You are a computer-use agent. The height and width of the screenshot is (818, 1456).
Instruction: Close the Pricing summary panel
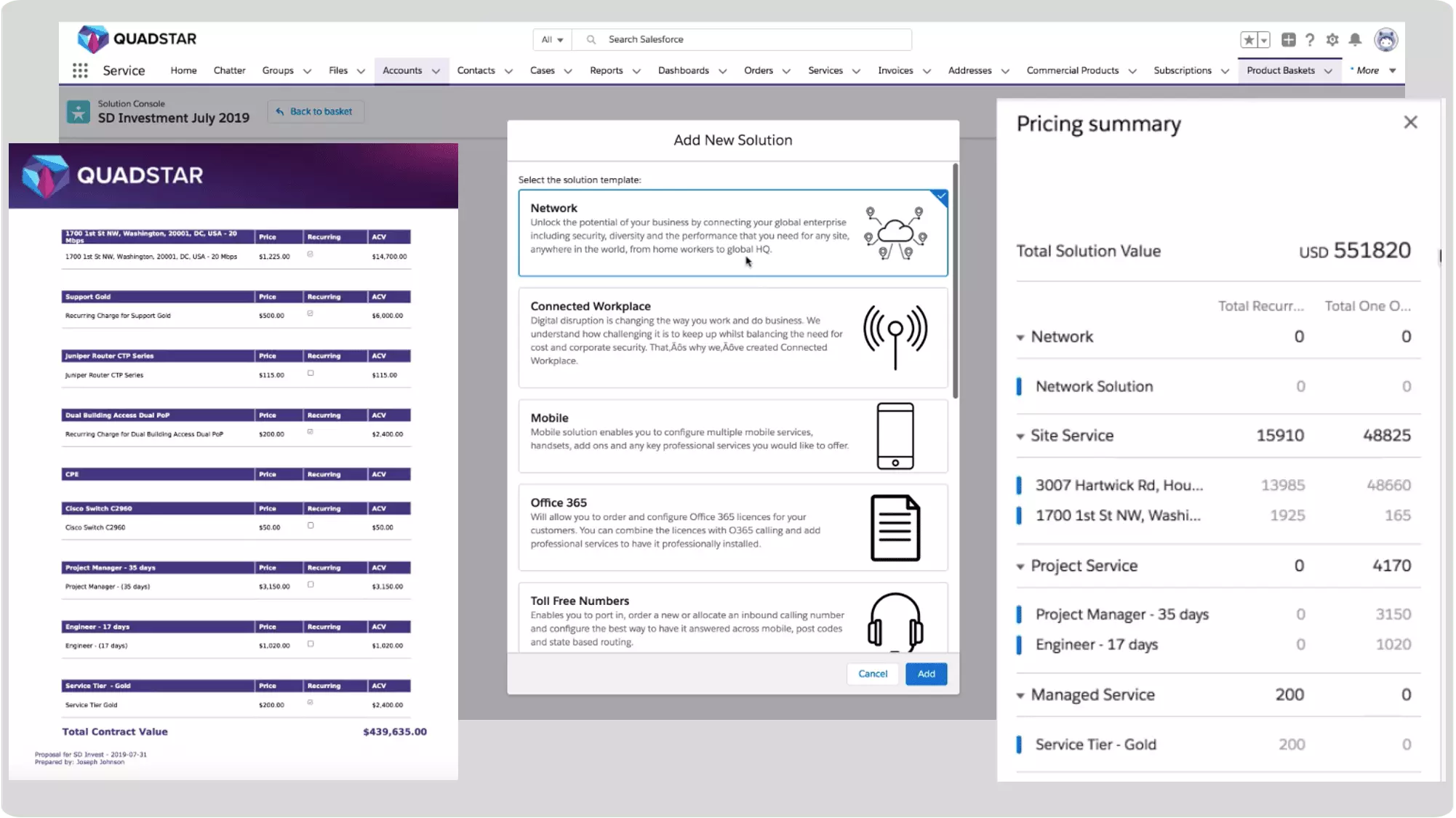click(x=1410, y=122)
